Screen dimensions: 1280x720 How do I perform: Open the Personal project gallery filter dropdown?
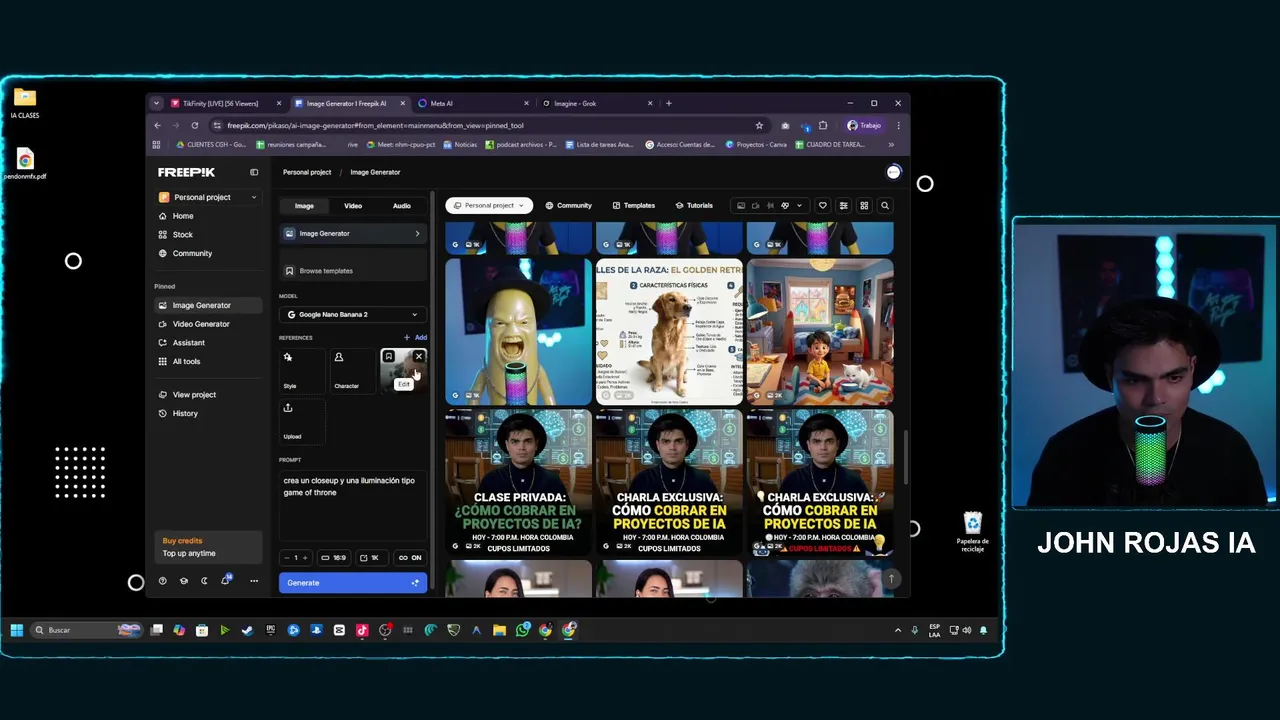coord(489,205)
